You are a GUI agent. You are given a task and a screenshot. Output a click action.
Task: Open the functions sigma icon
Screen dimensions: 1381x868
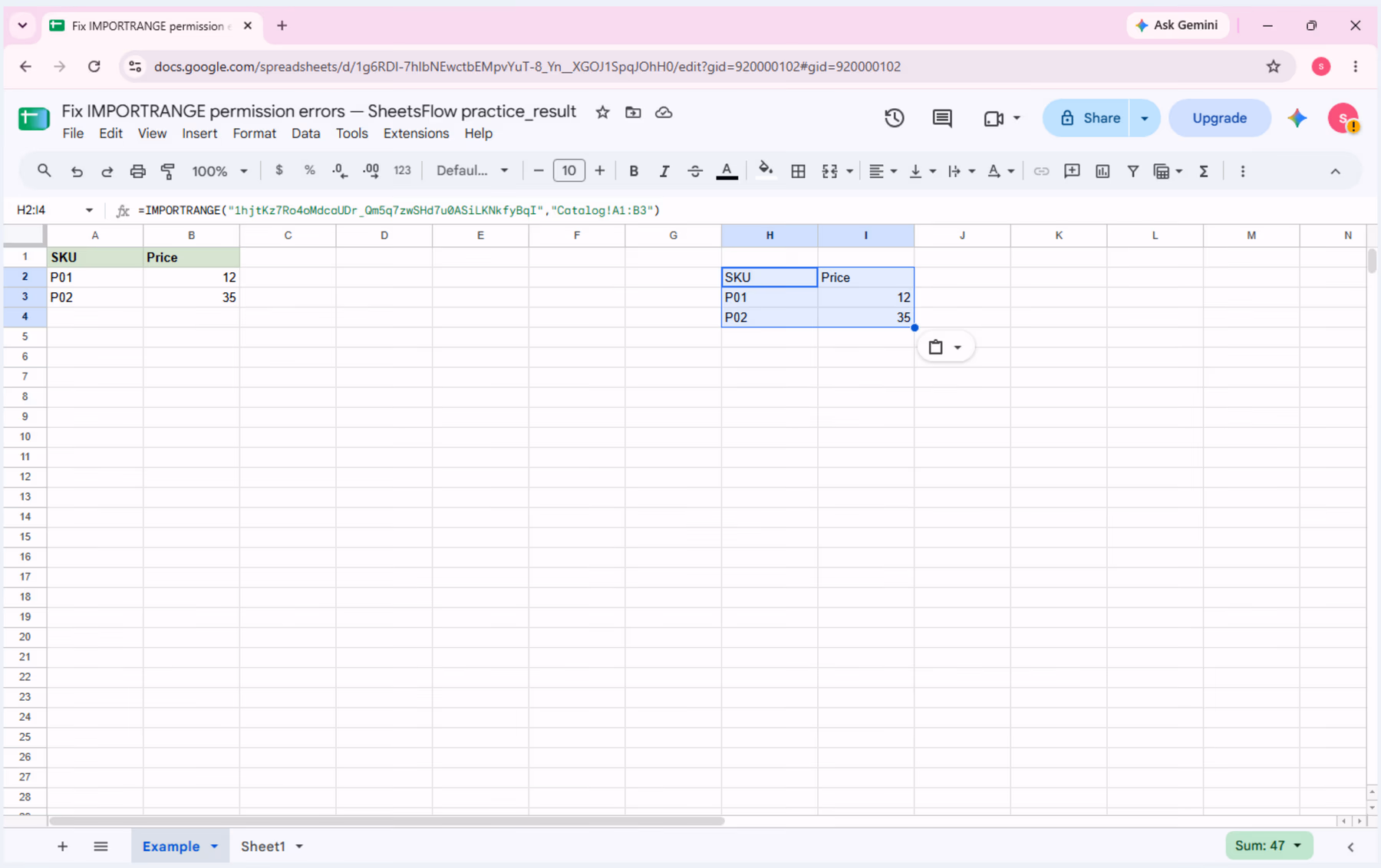tap(1204, 171)
